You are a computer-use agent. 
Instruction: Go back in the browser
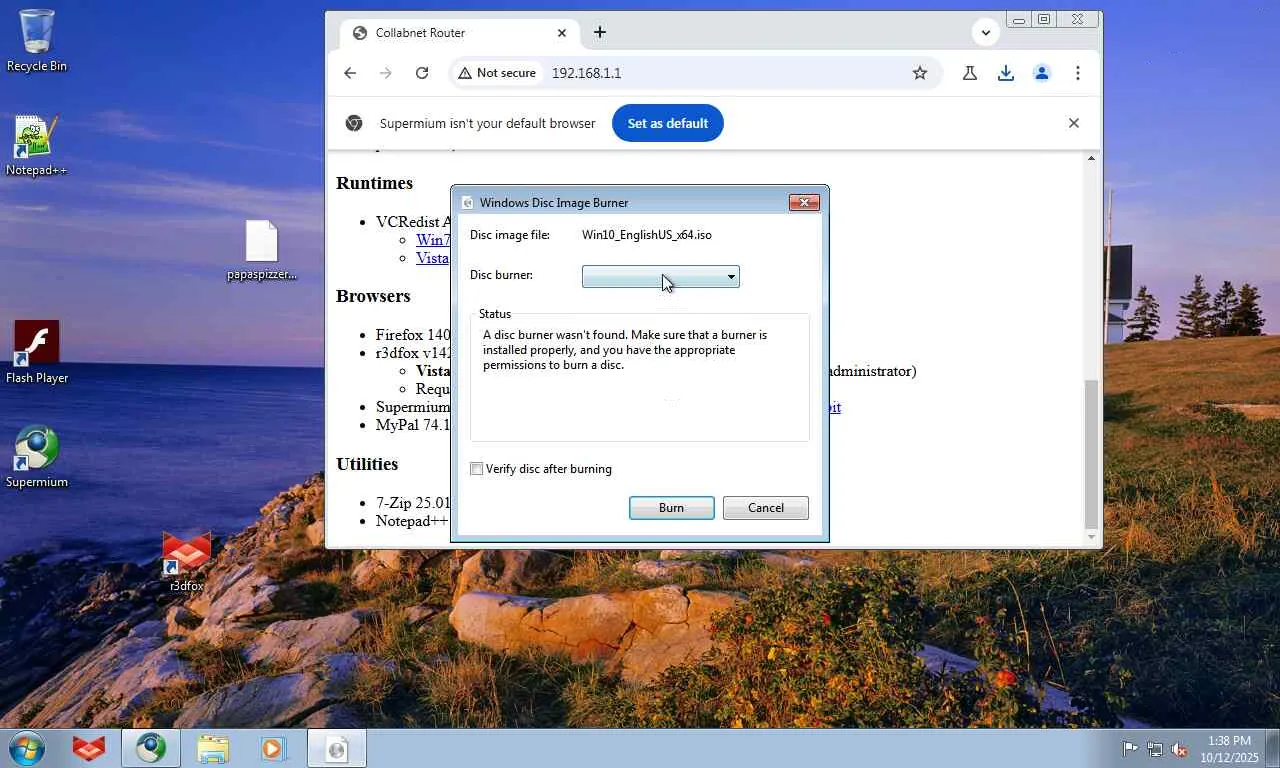(x=350, y=73)
